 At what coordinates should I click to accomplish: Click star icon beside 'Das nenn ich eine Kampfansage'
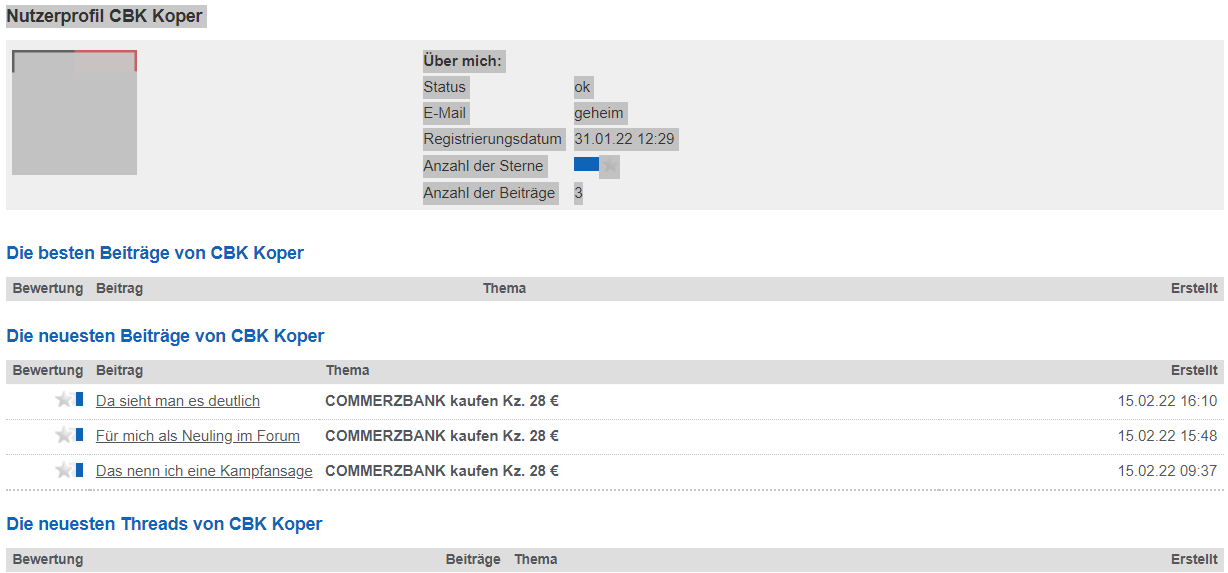[x=64, y=470]
